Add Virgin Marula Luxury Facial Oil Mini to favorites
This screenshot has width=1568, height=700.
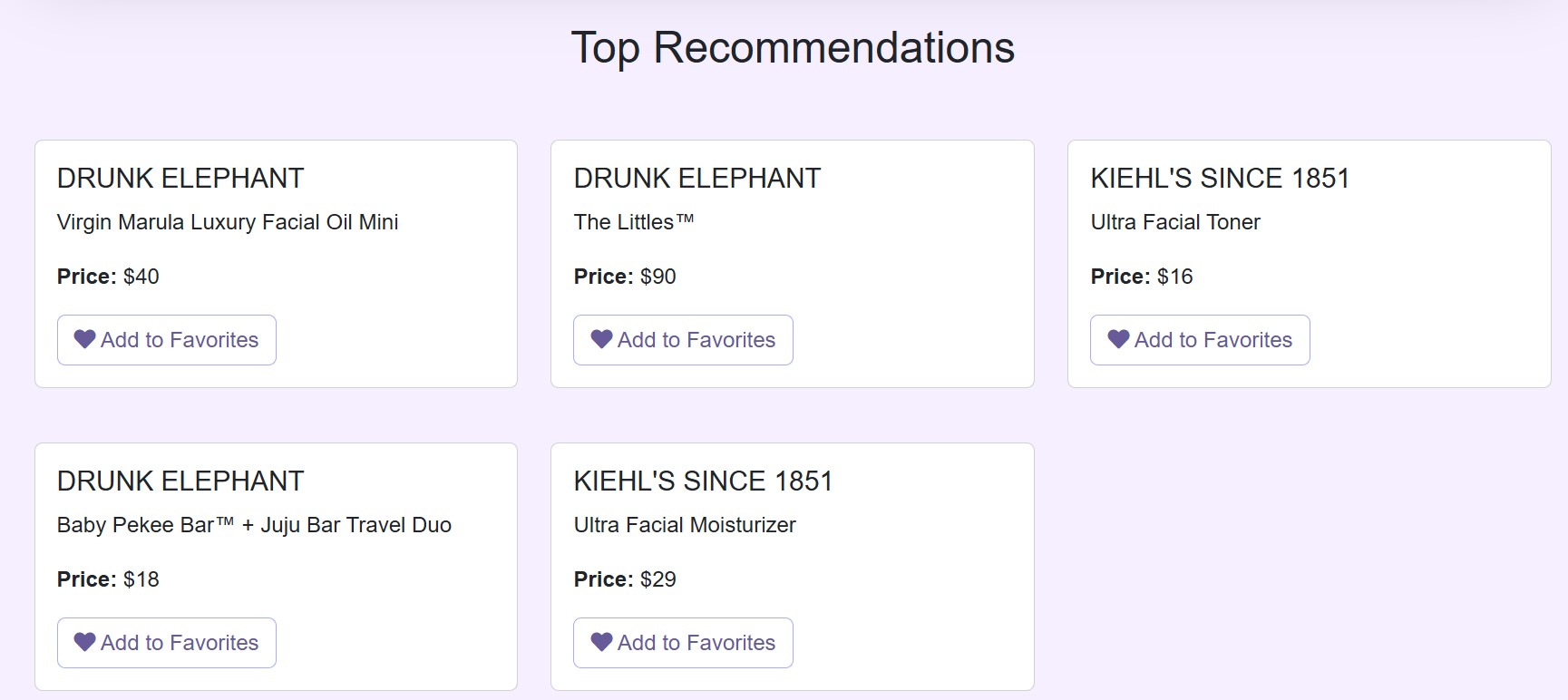click(x=167, y=340)
